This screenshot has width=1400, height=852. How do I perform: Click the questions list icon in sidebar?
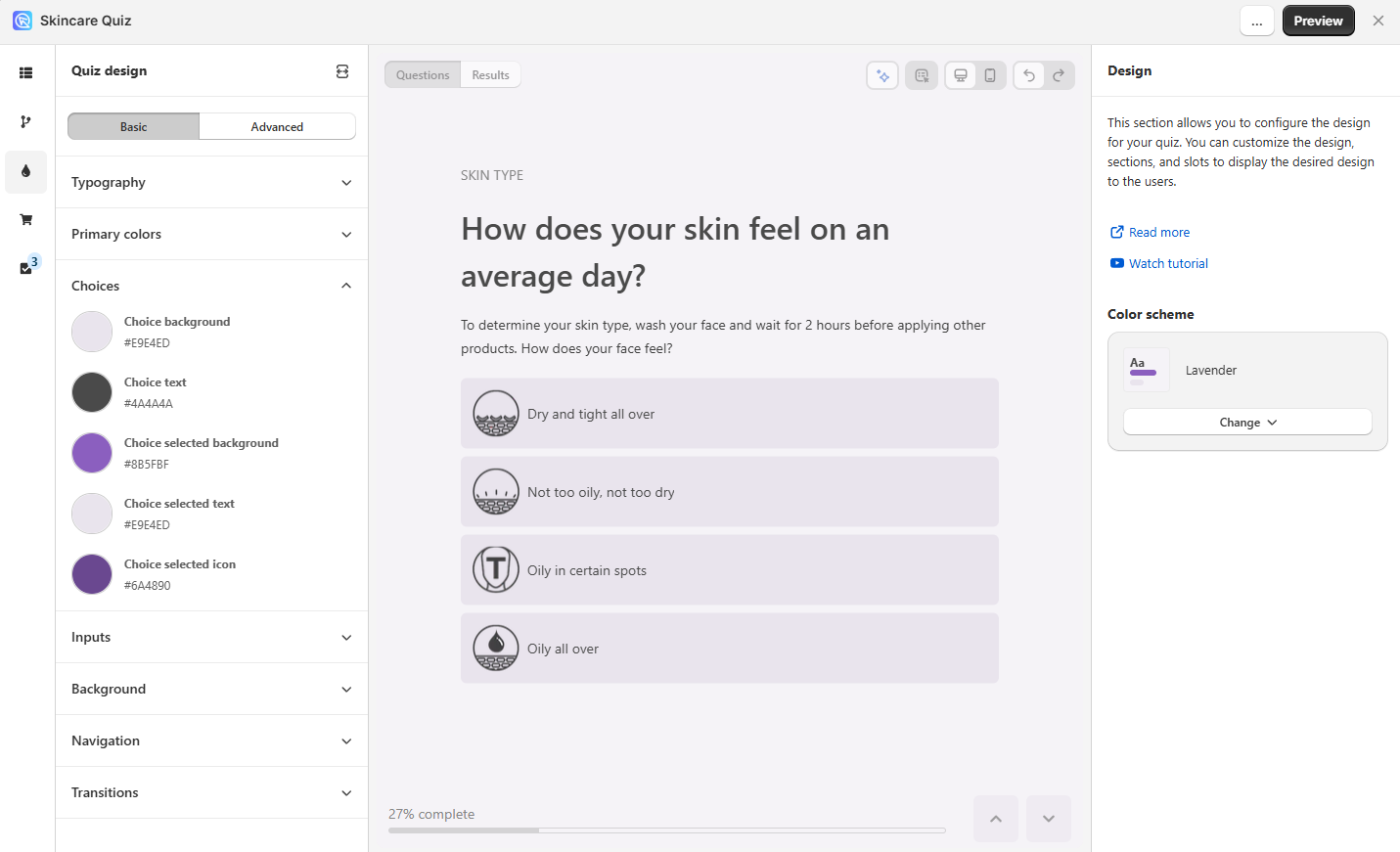(x=25, y=73)
